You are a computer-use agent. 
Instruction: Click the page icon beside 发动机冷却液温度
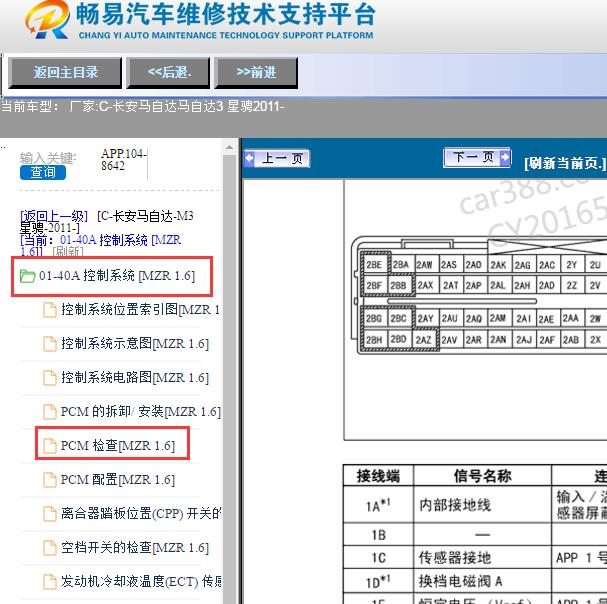click(x=50, y=581)
